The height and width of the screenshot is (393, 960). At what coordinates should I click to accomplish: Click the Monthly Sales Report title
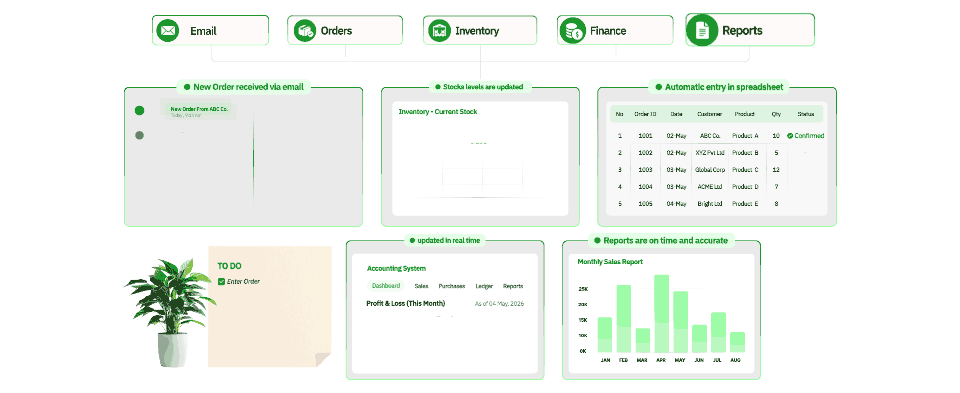coord(610,261)
